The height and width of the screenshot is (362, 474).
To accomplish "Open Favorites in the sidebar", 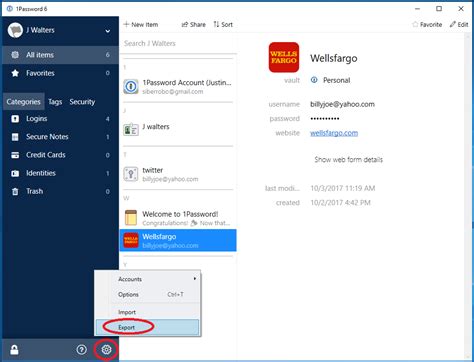I will [x=60, y=73].
